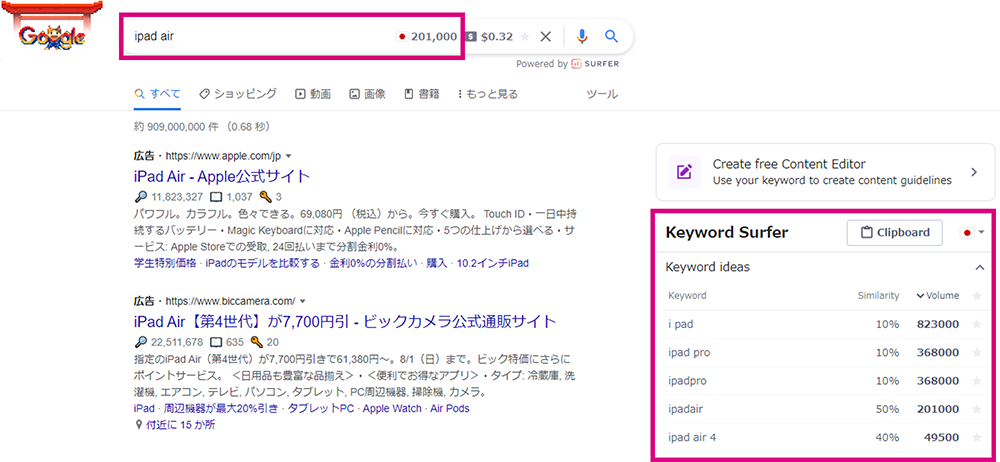Open Create free Content Editor card
Image resolution: width=1000 pixels, height=462 pixels.
point(825,172)
